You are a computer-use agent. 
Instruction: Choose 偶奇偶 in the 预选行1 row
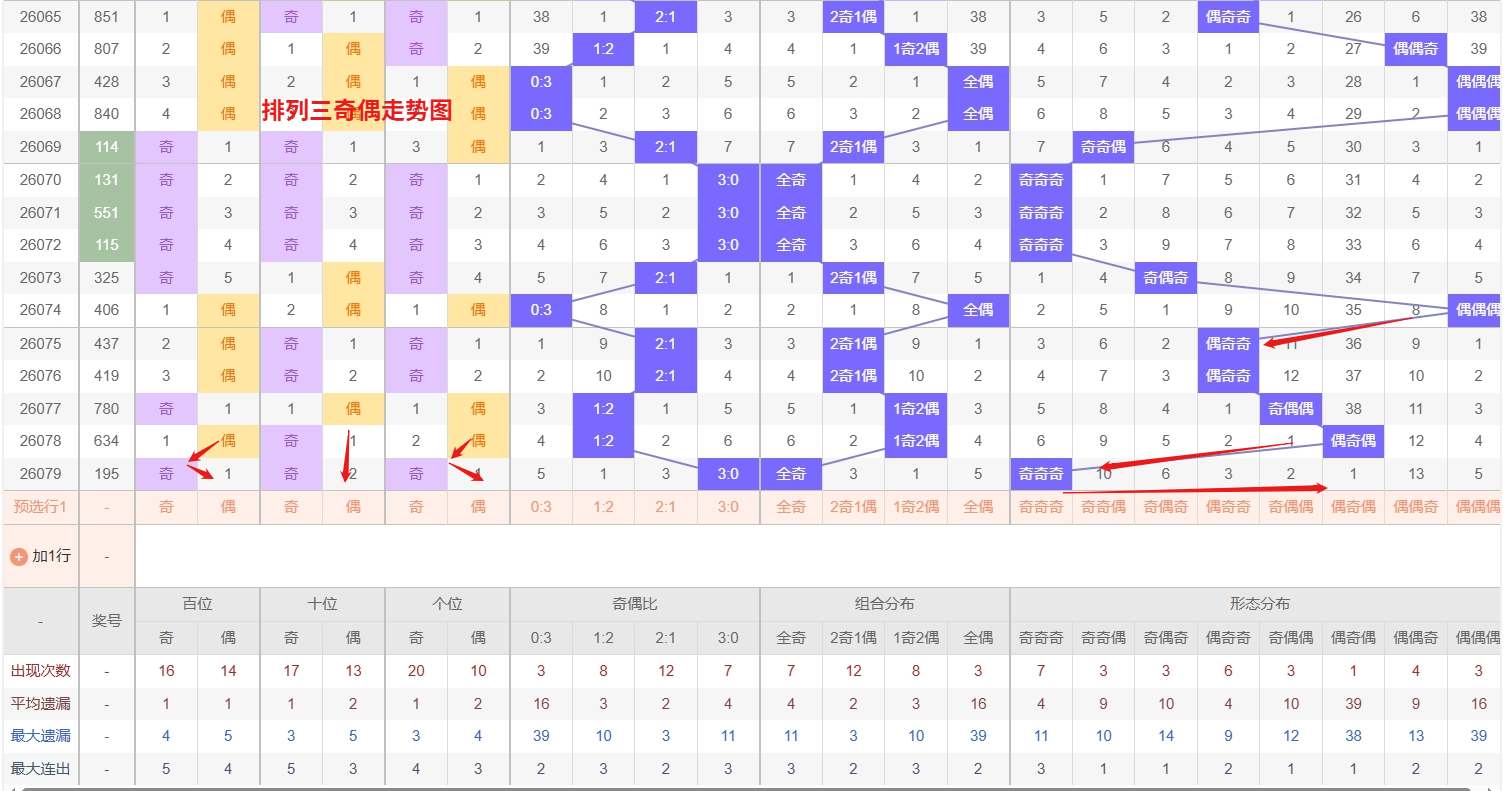1353,507
